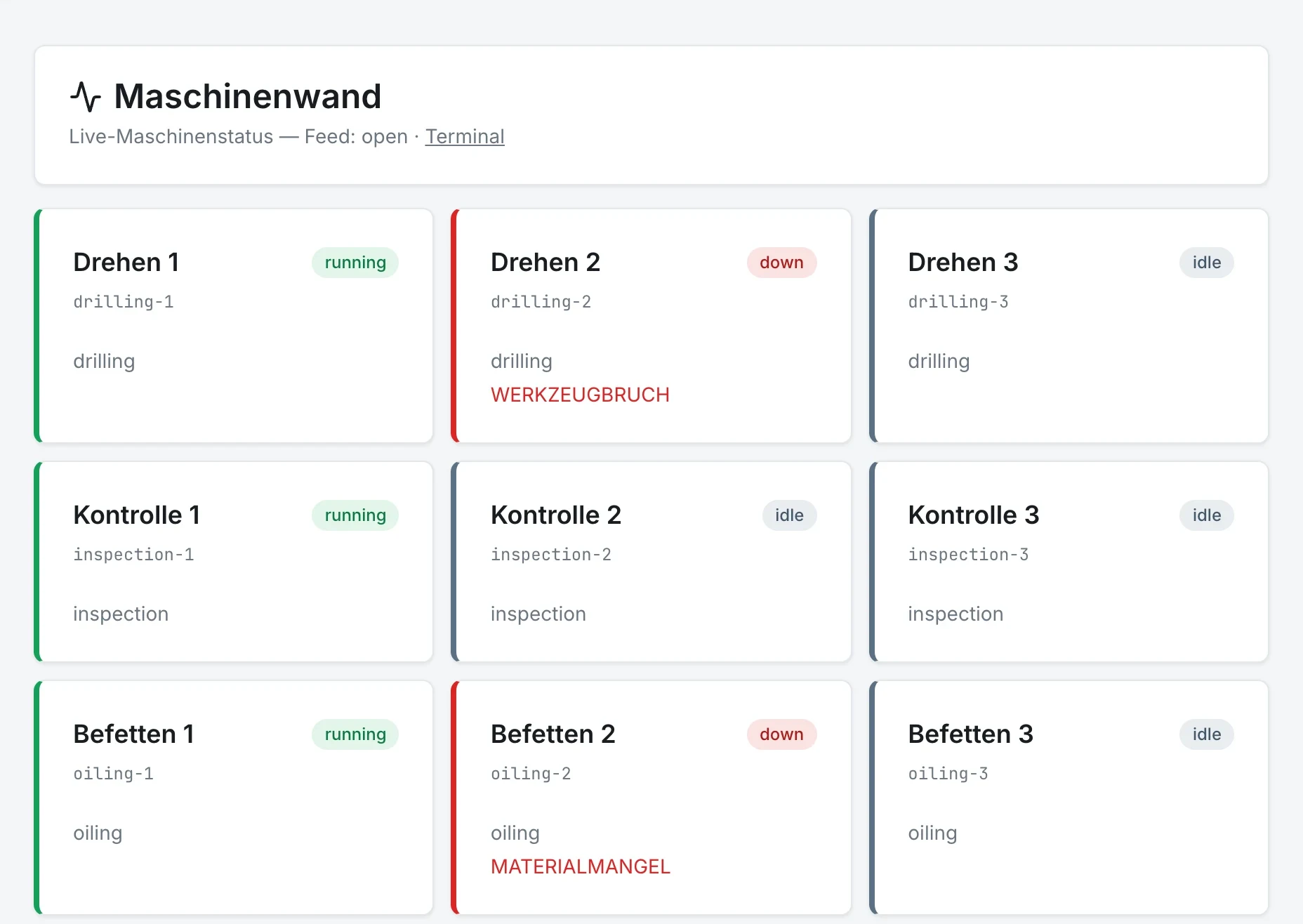Click the WERKZEUGBRUCH error reason

click(x=581, y=395)
